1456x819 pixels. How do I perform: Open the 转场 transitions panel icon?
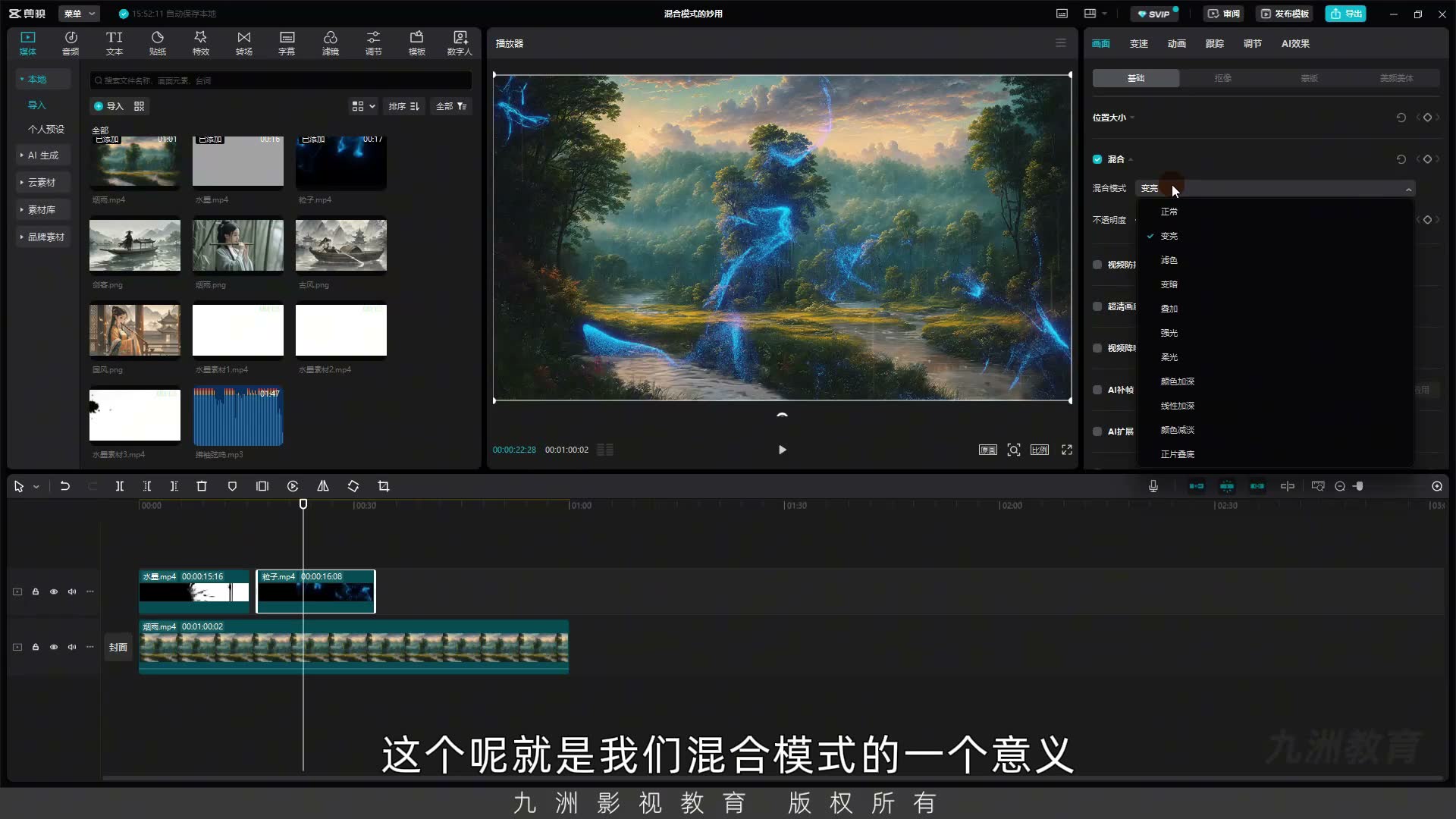[x=243, y=43]
